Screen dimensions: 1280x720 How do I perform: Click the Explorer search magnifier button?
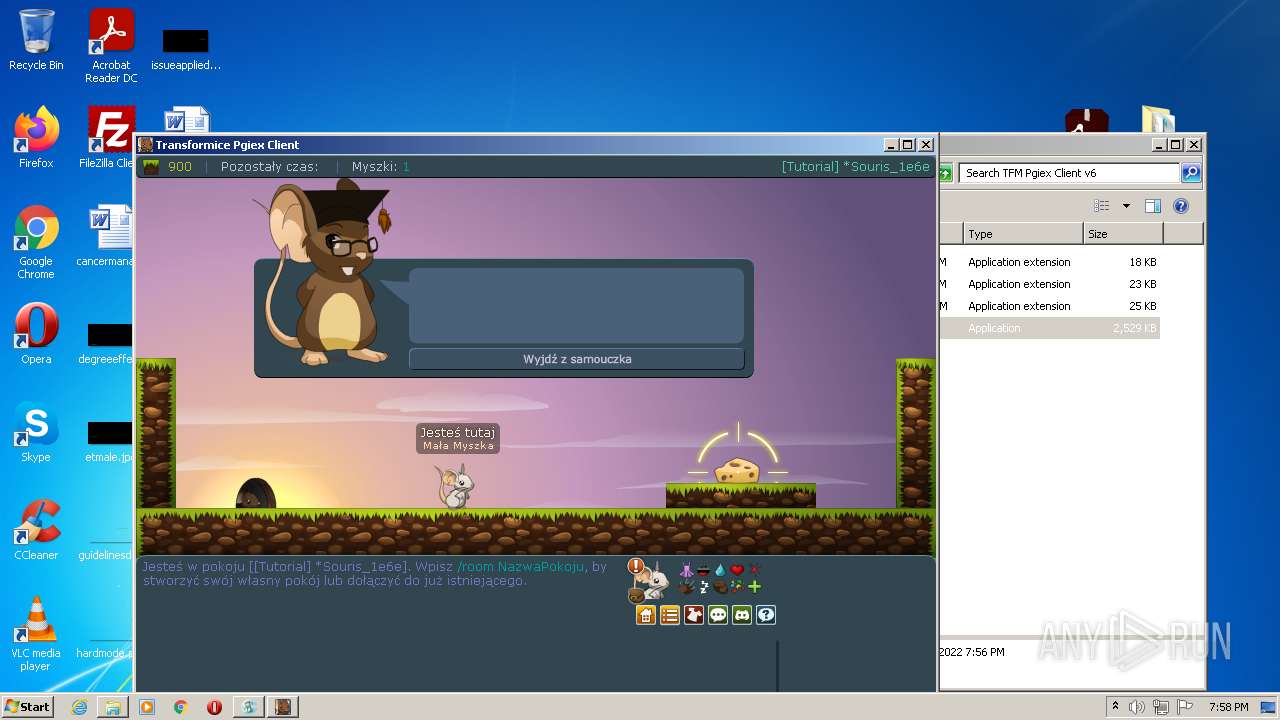pyautogui.click(x=1190, y=173)
